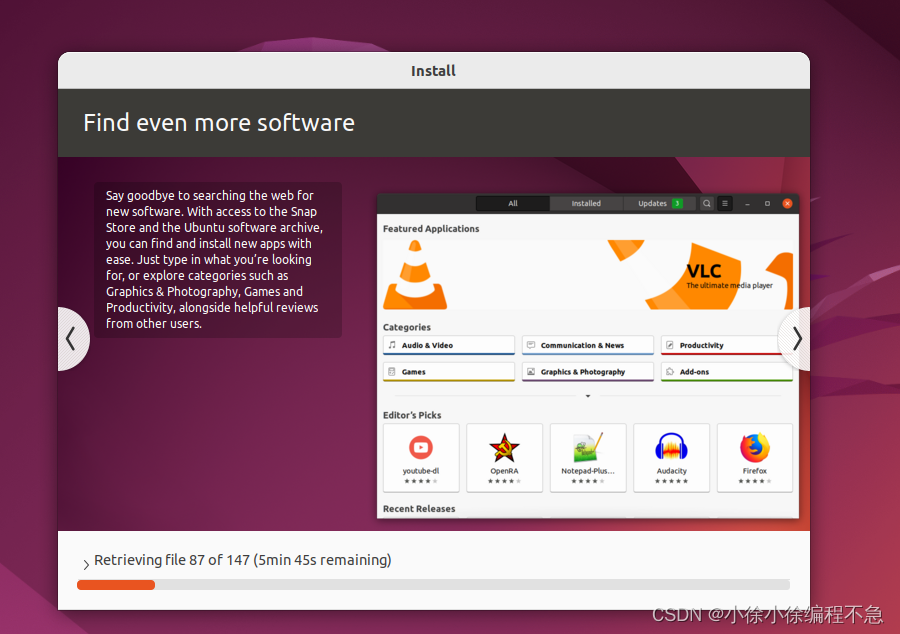Click the Games category icon
The width and height of the screenshot is (900, 634).
392,371
